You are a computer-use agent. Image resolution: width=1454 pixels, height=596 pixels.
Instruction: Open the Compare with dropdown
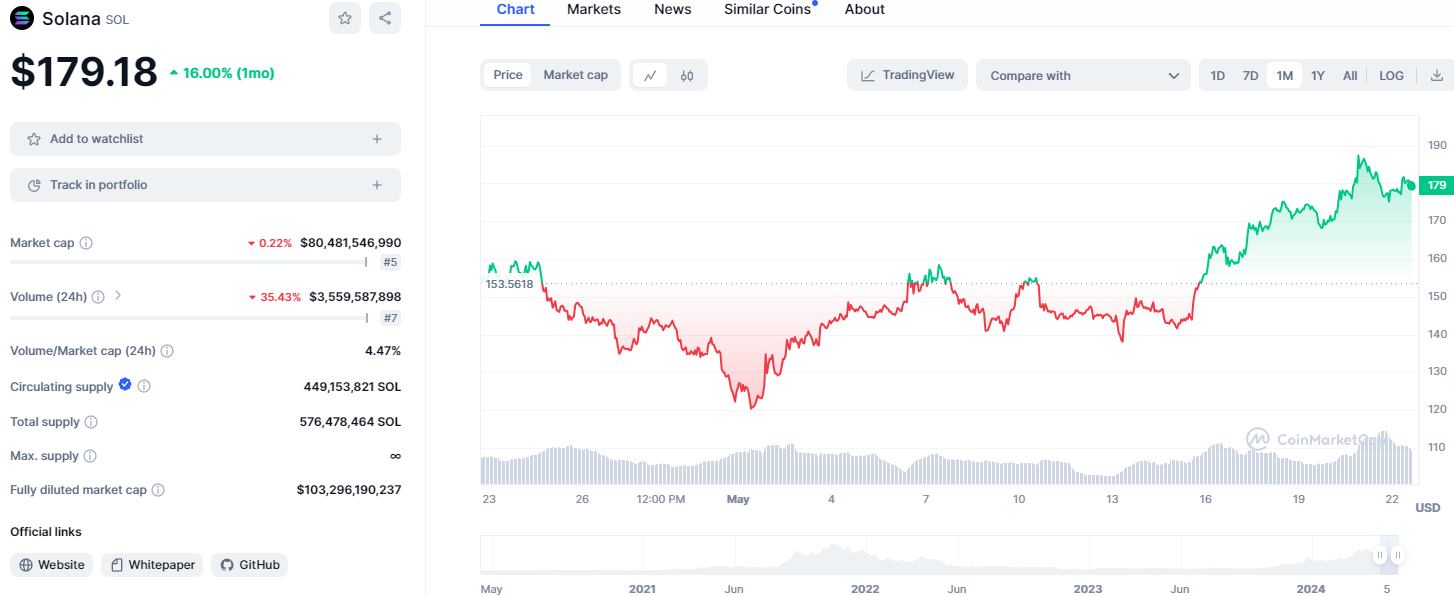[1084, 75]
